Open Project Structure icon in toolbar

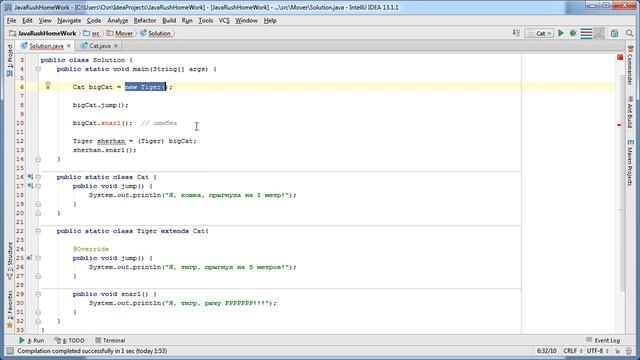614,33
